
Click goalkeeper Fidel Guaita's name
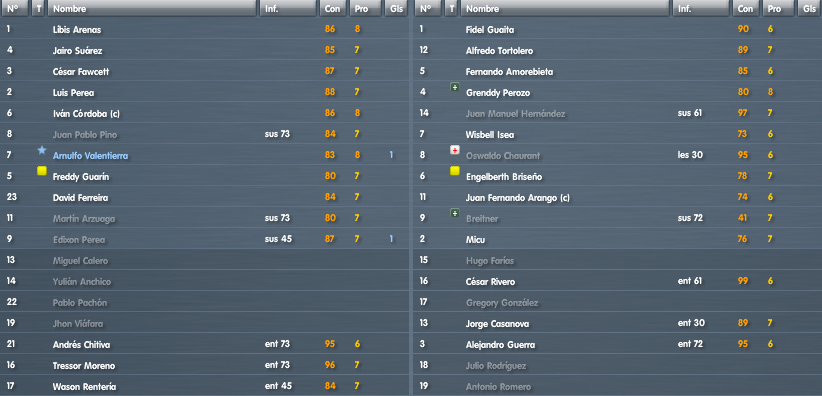tap(490, 30)
